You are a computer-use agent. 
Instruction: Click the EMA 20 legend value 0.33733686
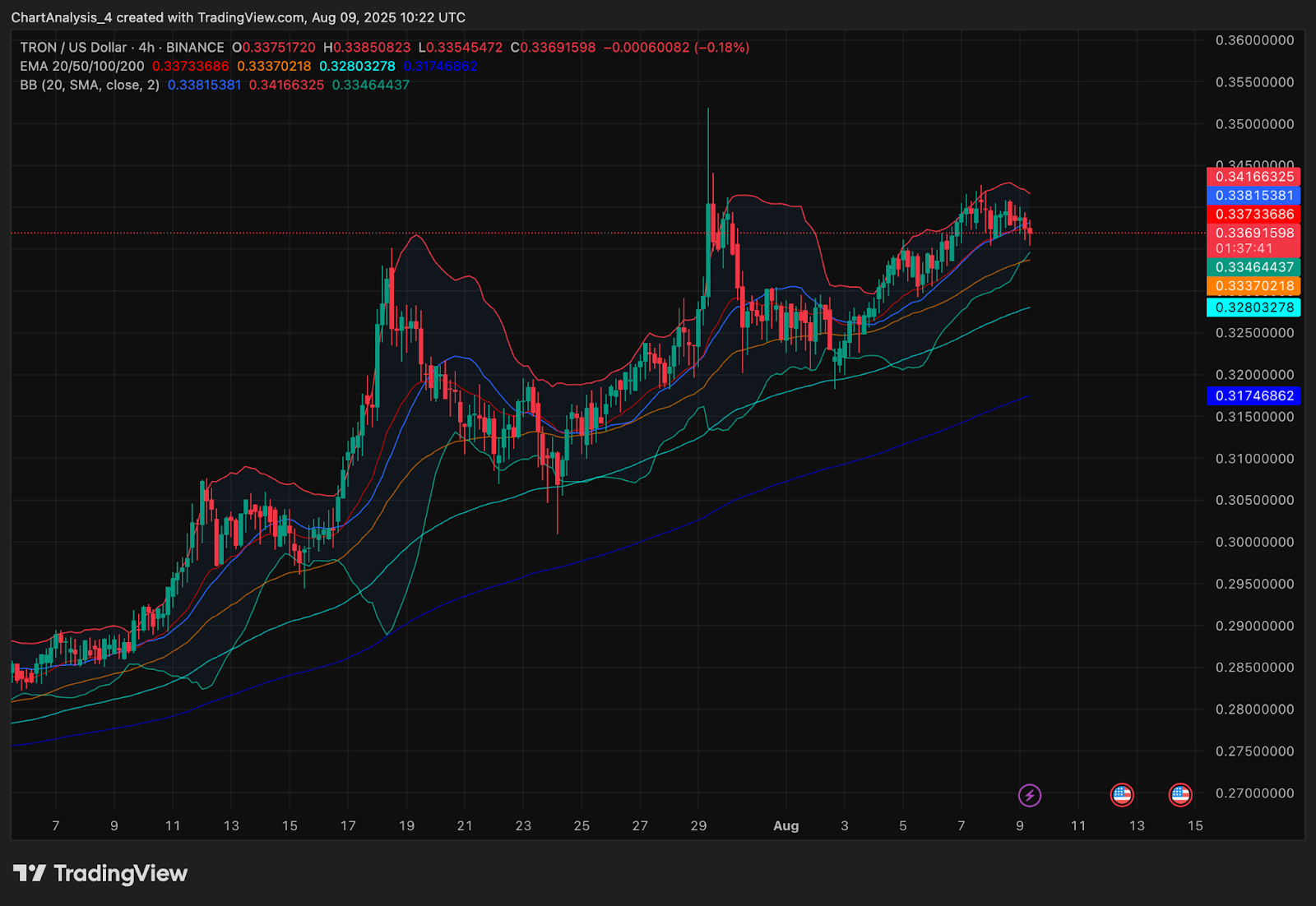191,66
